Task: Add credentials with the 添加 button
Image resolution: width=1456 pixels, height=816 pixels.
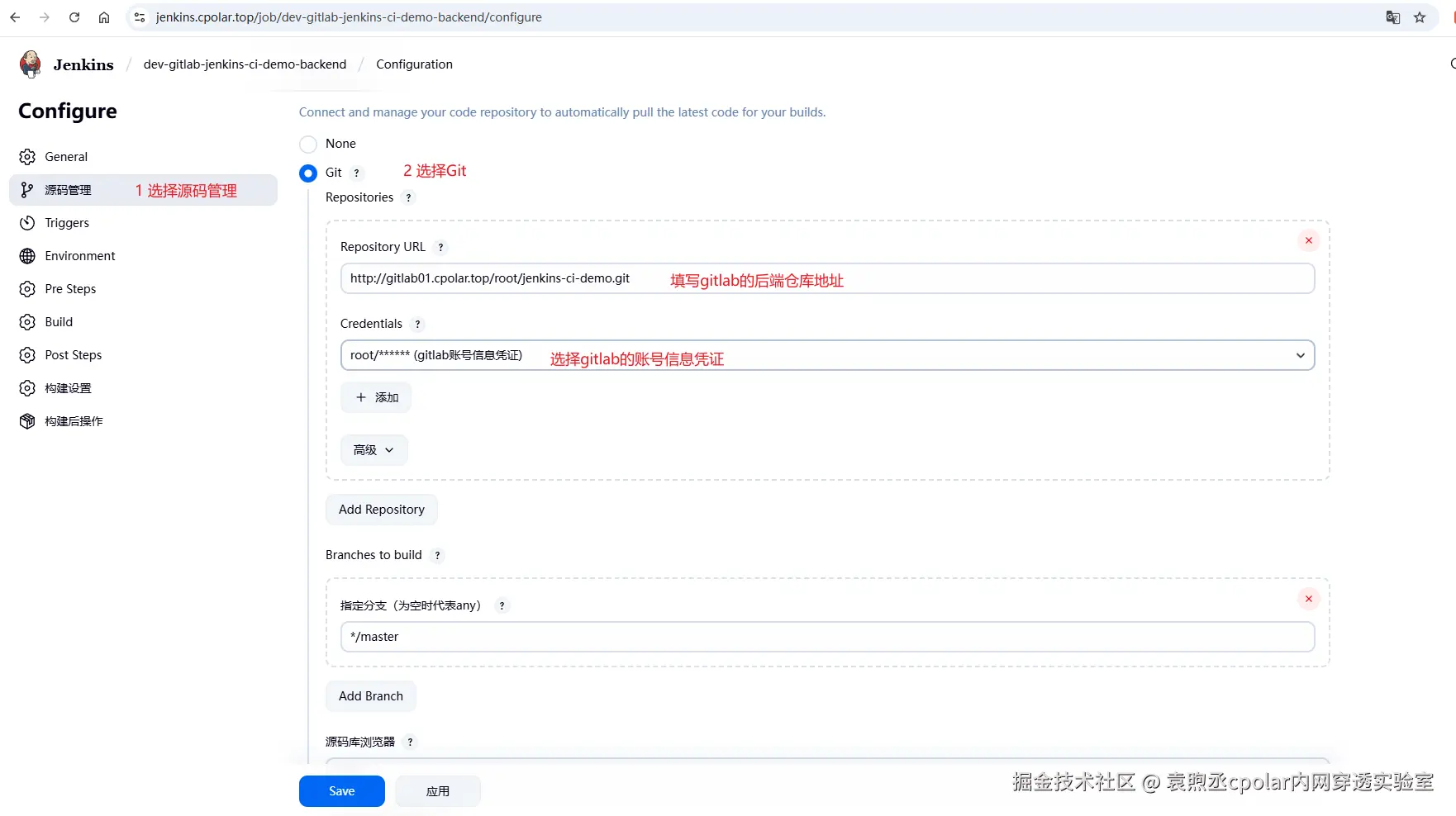Action: 376,397
